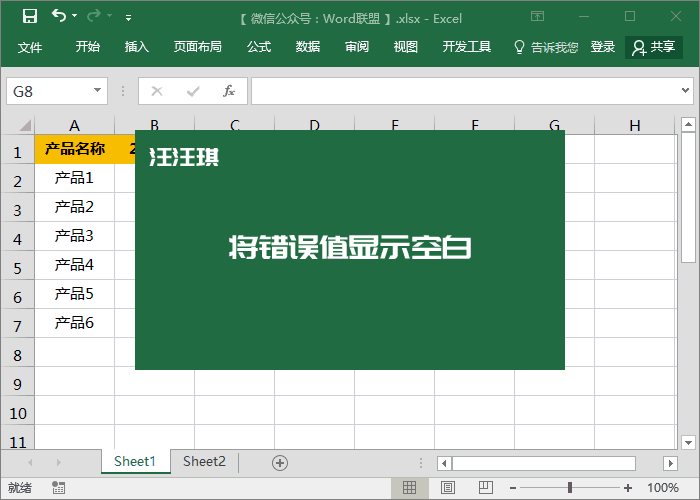Click the 就绪 status text
Image resolution: width=700 pixels, height=500 pixels.
[x=20, y=488]
